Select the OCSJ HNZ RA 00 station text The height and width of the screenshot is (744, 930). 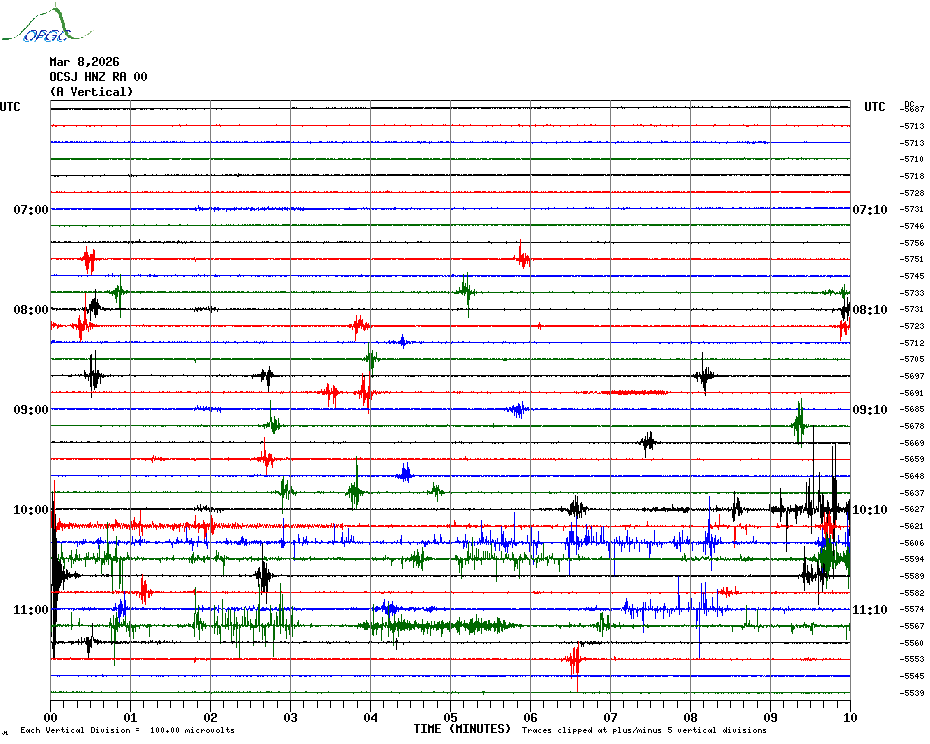point(98,77)
